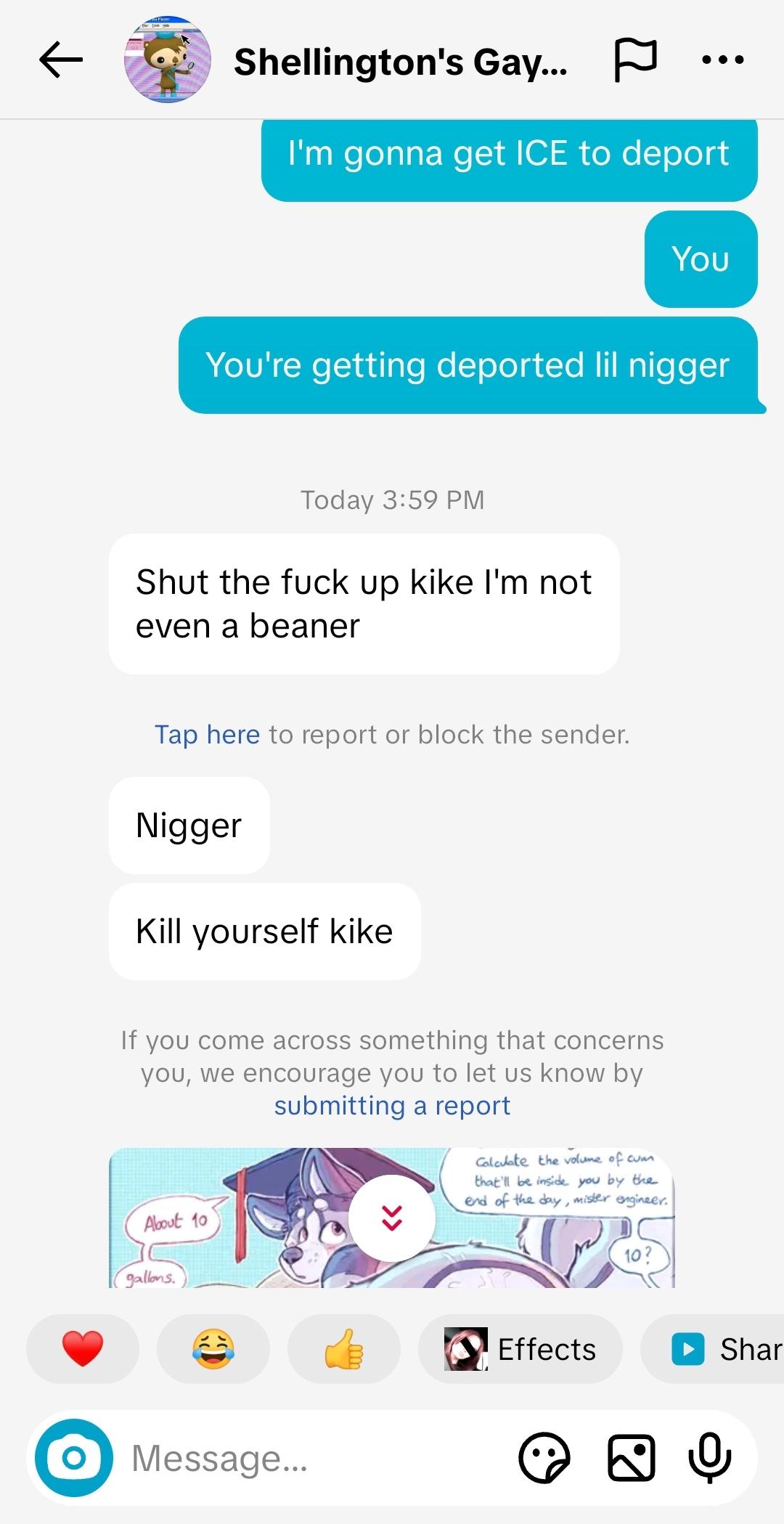Tap the back arrow icon
This screenshot has width=784, height=1524.
click(x=61, y=60)
